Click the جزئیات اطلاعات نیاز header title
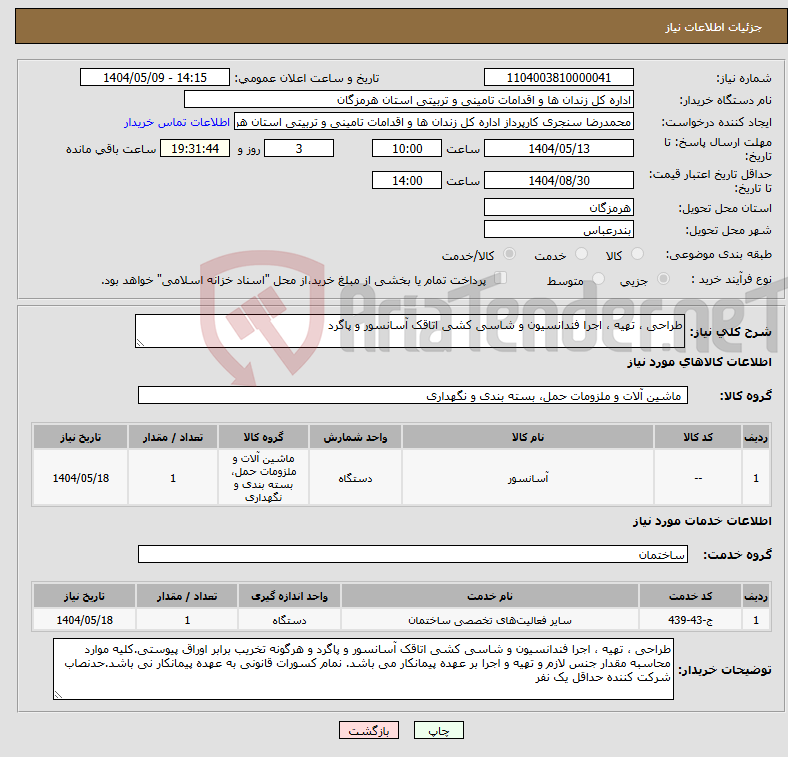 pos(714,27)
